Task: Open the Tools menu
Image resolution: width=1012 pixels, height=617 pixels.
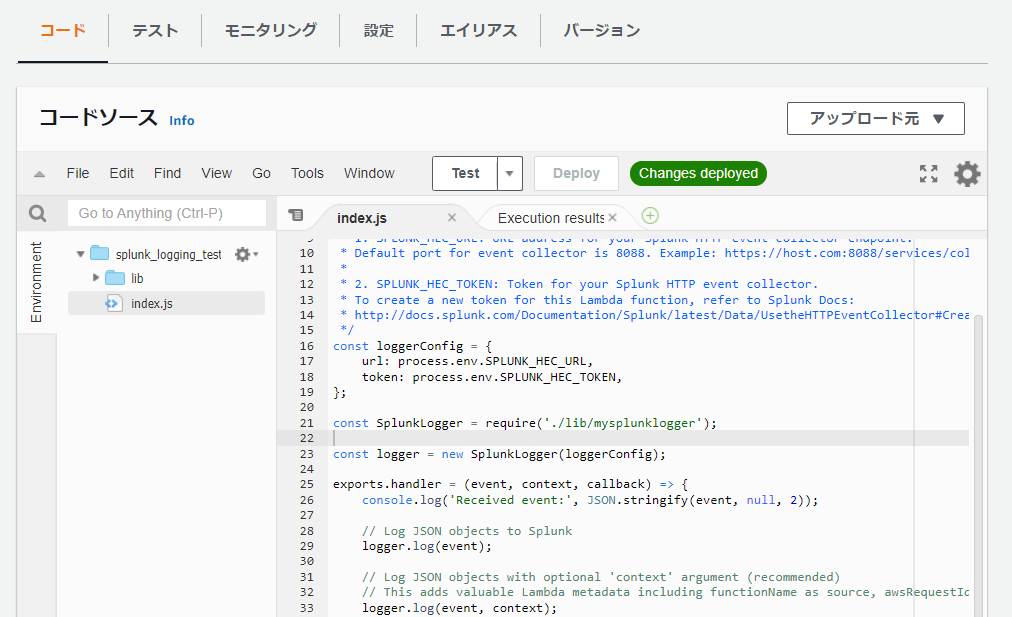Action: pos(307,174)
